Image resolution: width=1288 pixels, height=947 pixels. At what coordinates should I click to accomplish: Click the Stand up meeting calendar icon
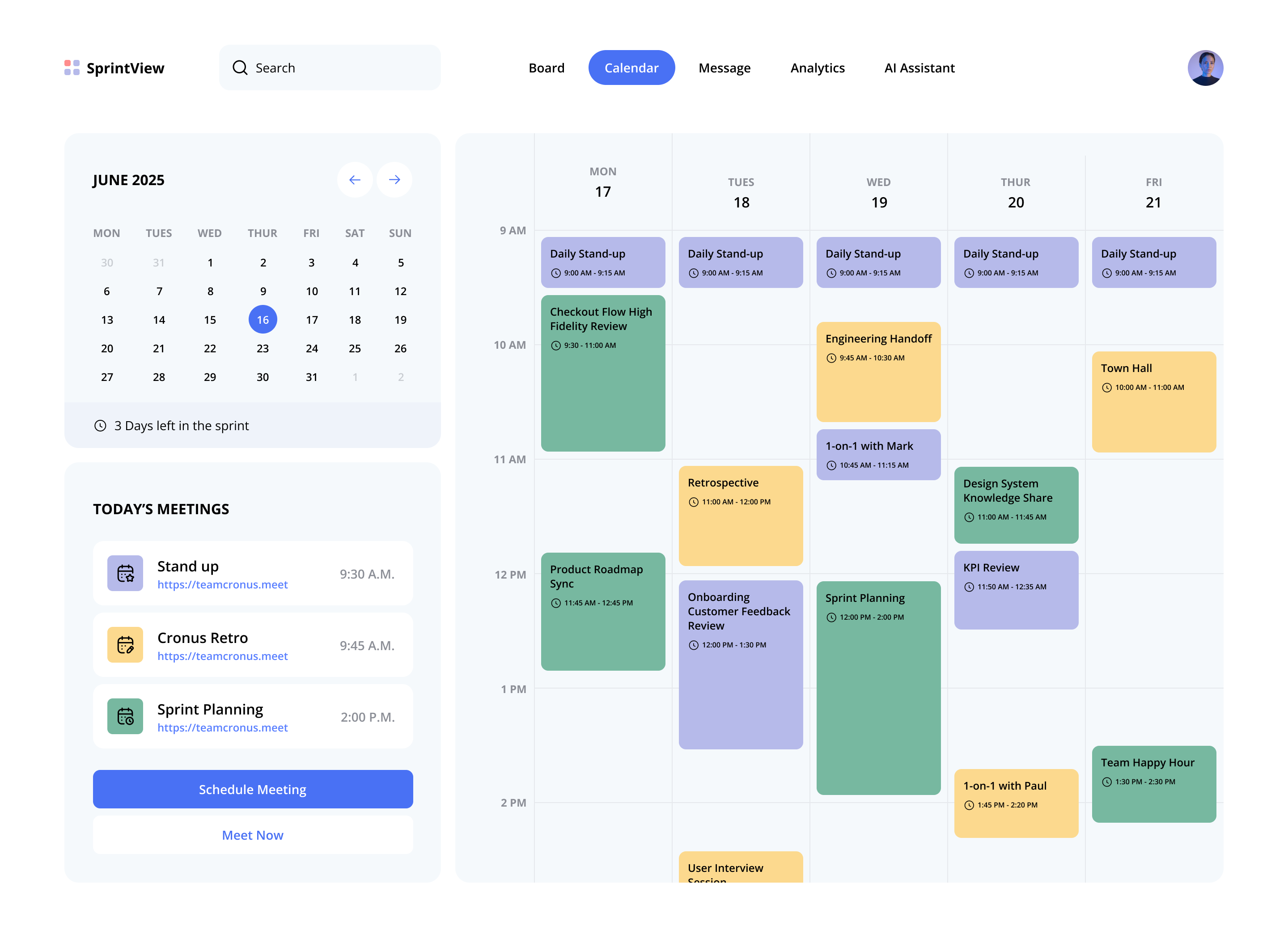[x=125, y=573]
